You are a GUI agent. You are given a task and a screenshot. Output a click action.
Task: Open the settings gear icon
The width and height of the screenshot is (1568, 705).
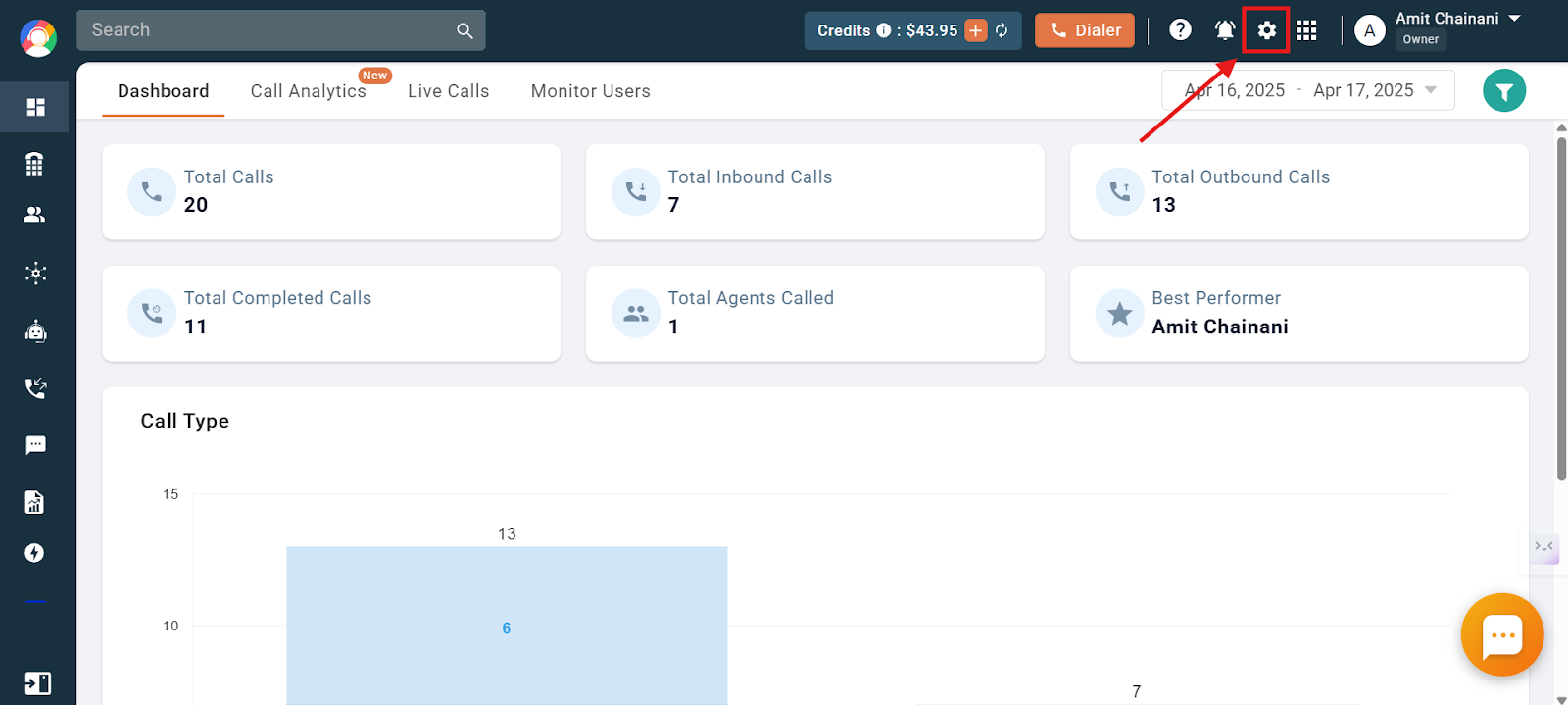pos(1266,30)
